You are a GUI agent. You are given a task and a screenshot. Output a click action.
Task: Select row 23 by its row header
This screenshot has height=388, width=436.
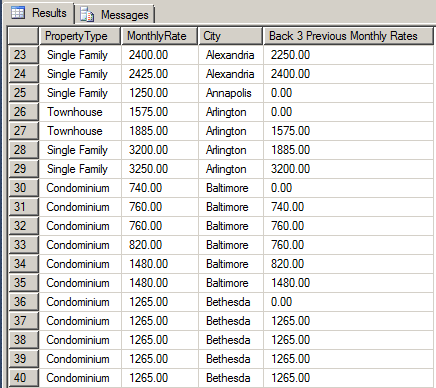point(23,55)
